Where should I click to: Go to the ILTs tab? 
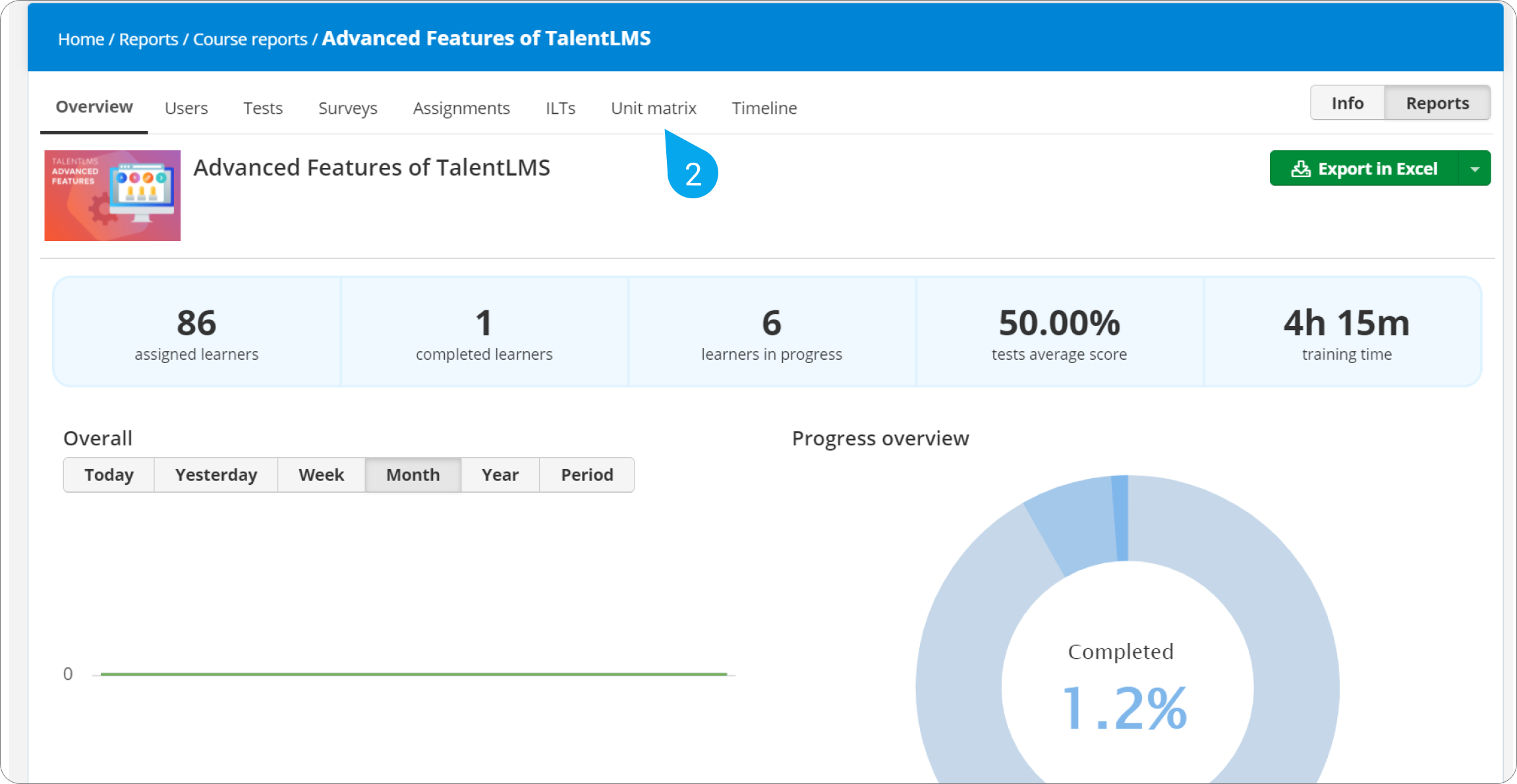pyautogui.click(x=560, y=108)
